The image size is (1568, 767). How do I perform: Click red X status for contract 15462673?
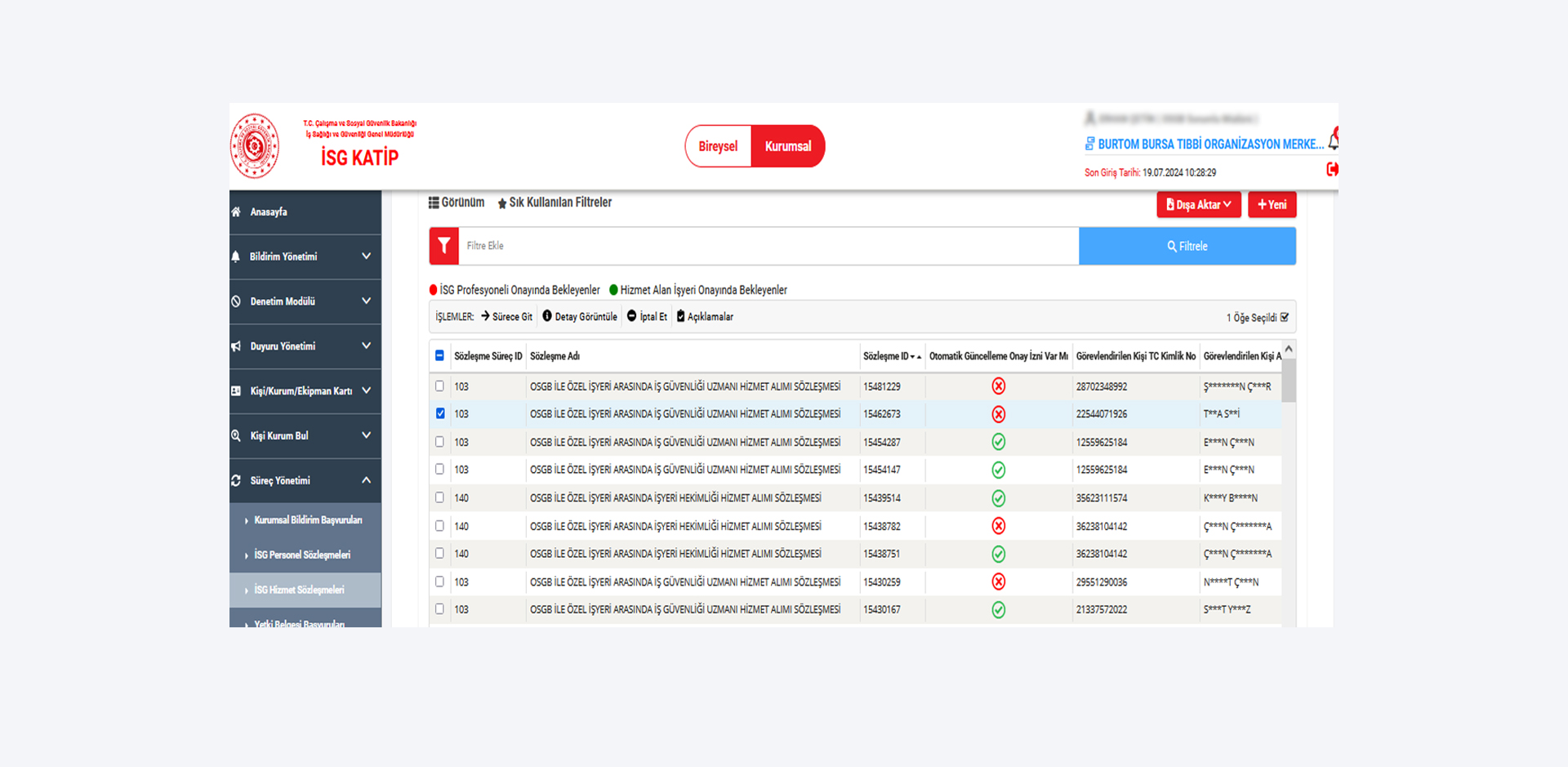point(998,414)
